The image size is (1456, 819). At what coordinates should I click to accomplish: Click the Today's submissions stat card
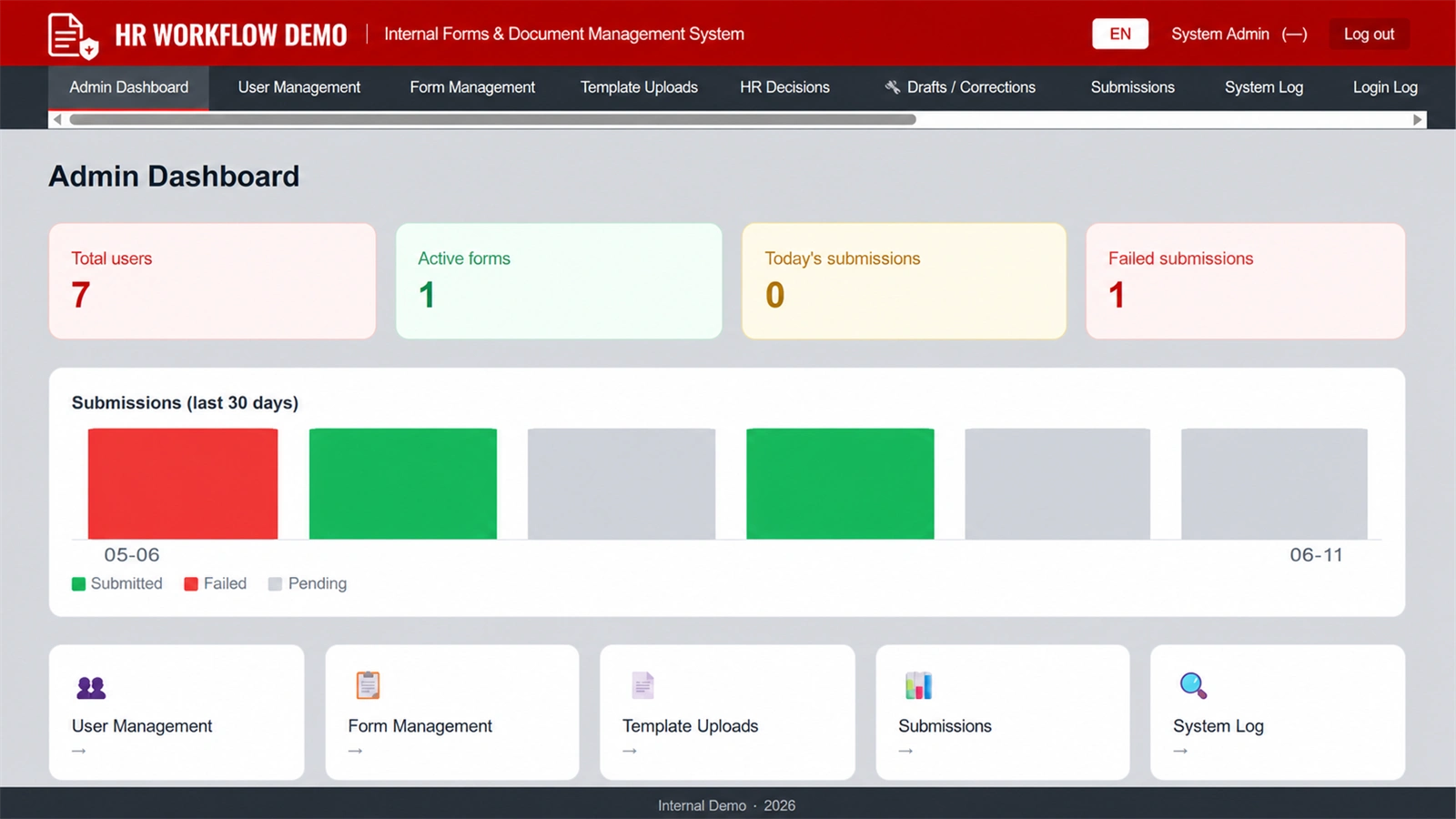point(905,281)
